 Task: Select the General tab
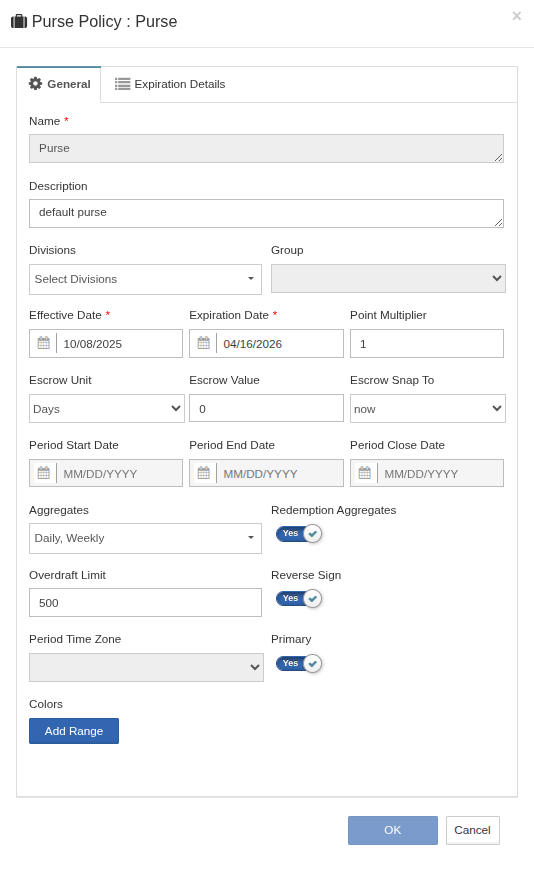59,84
